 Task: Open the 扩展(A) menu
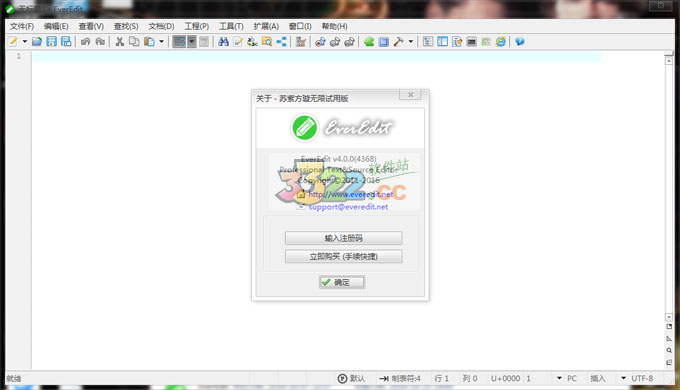click(266, 26)
